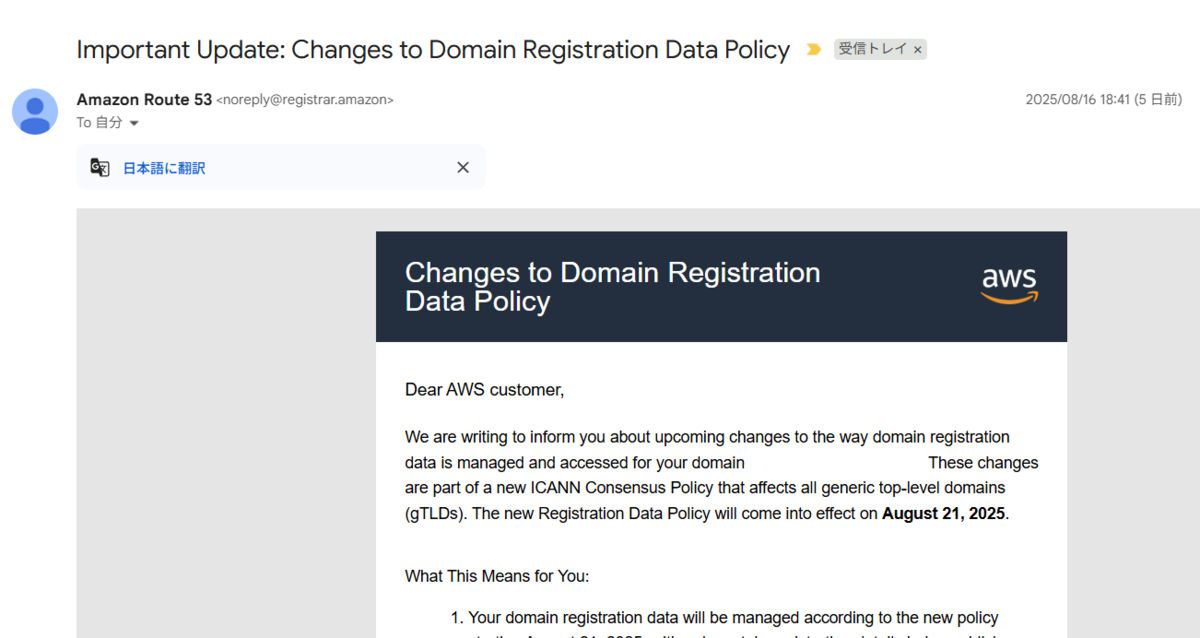Click the yellow importance marker icon
The width and height of the screenshot is (1200, 638).
pos(813,49)
